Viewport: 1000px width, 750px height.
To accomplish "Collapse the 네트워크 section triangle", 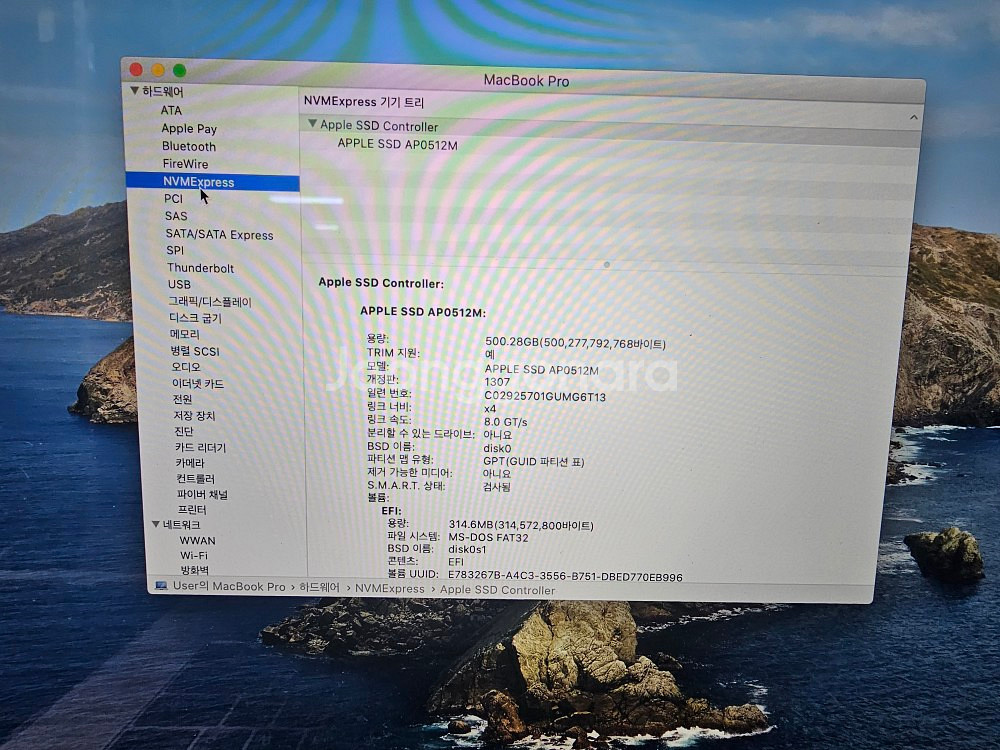I will (x=156, y=524).
